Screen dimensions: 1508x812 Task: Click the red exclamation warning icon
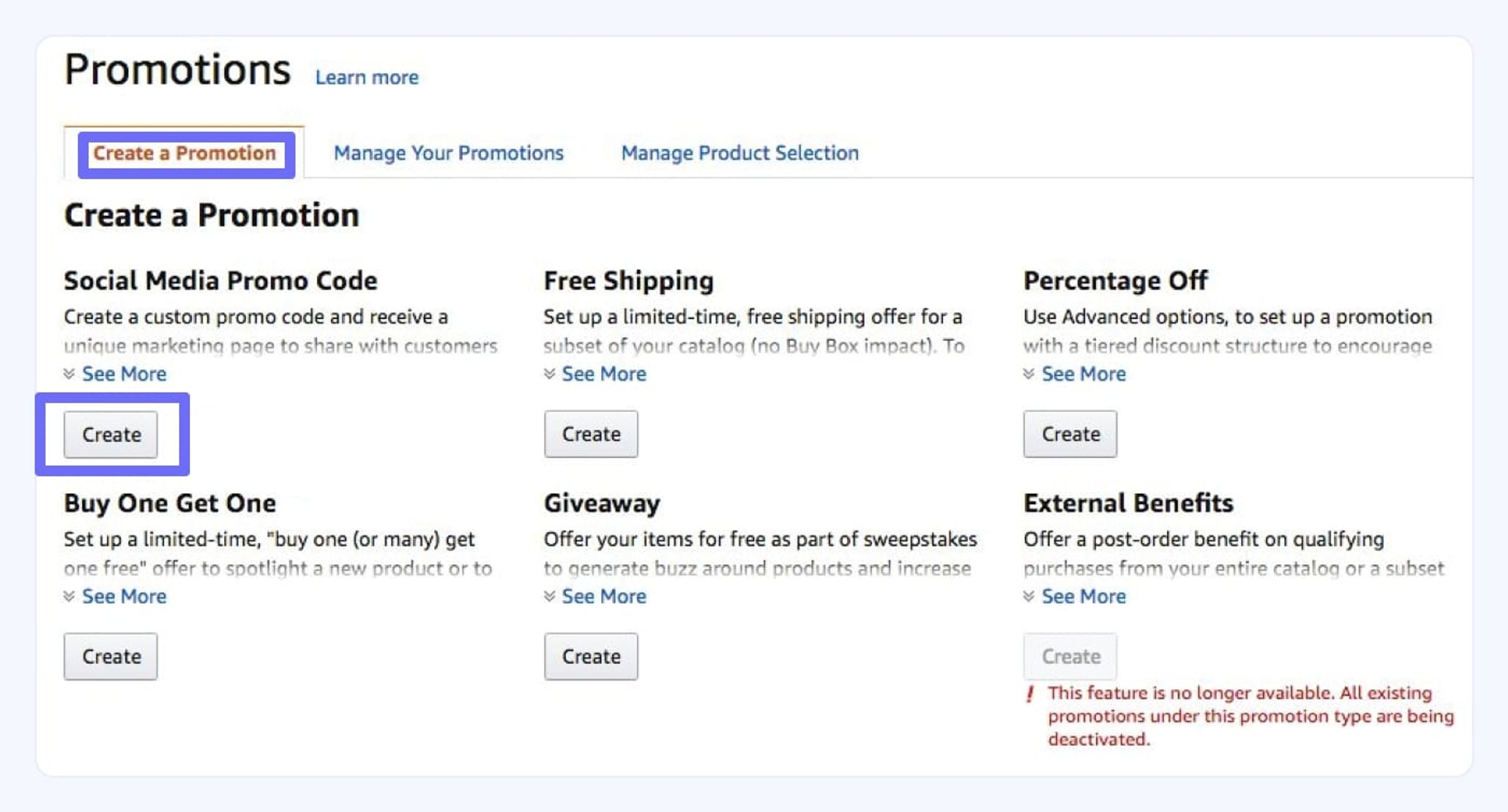click(1030, 694)
